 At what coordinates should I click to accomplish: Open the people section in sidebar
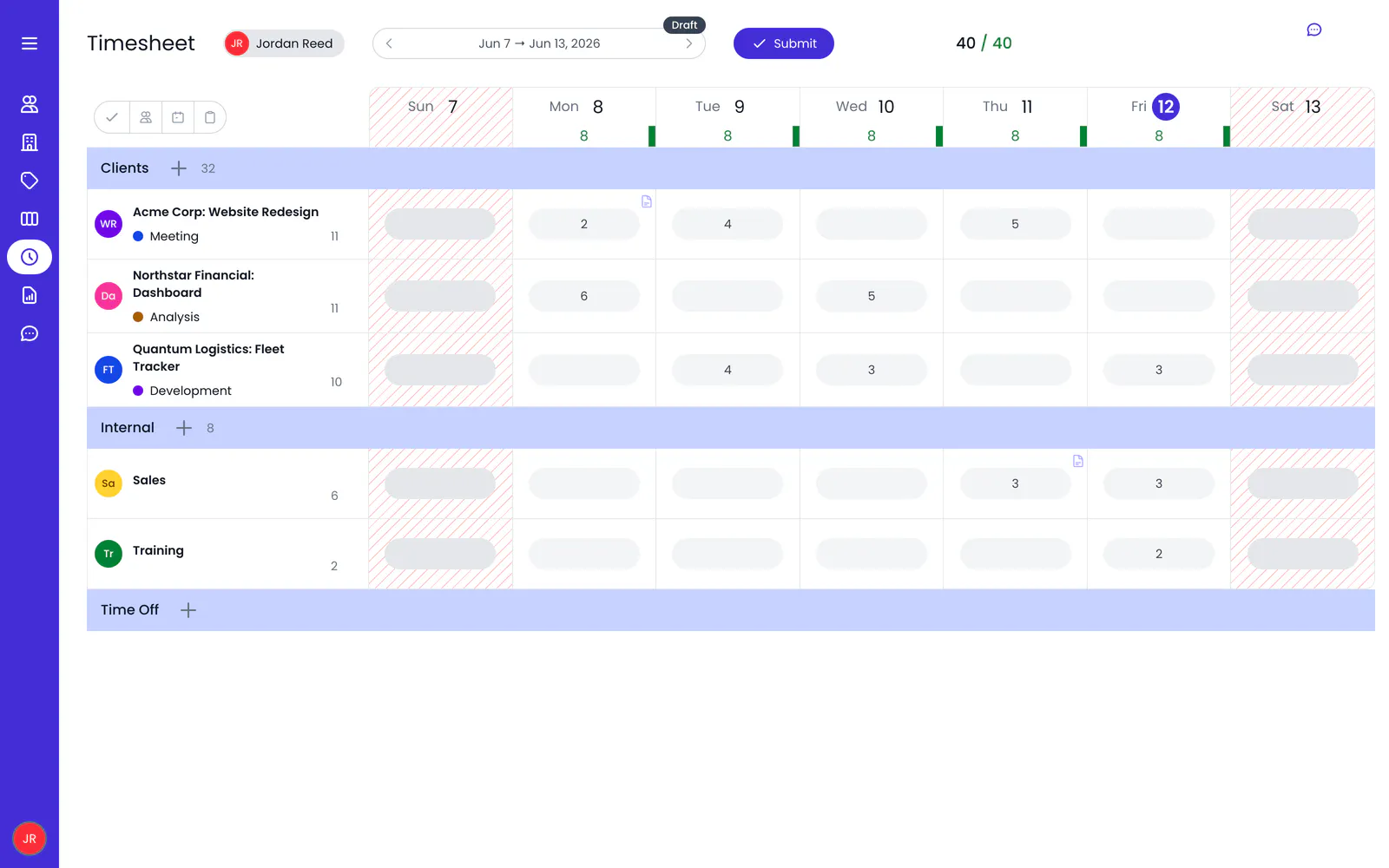[30, 104]
